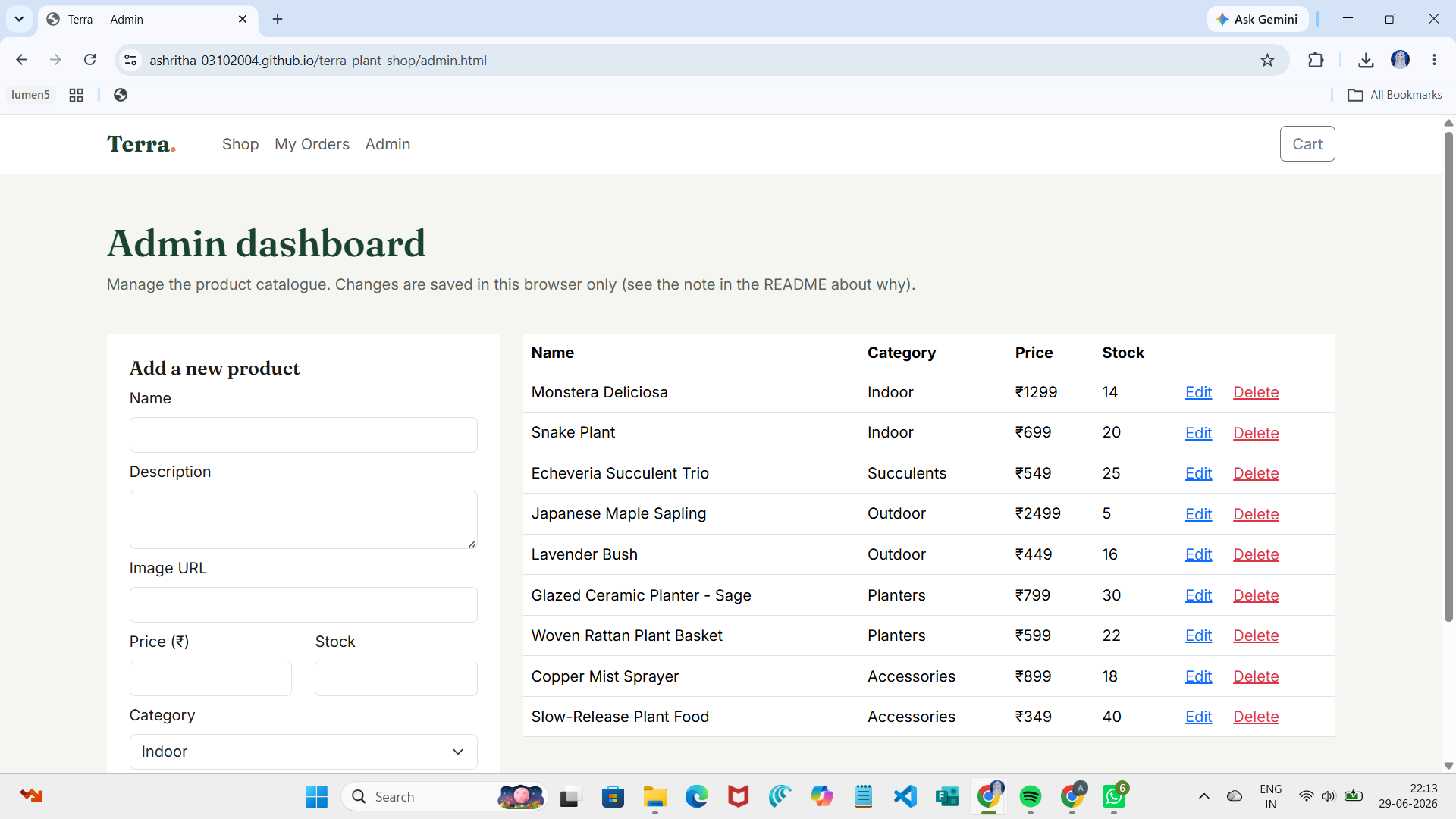
Task: View site information icon in address bar
Action: (130, 60)
